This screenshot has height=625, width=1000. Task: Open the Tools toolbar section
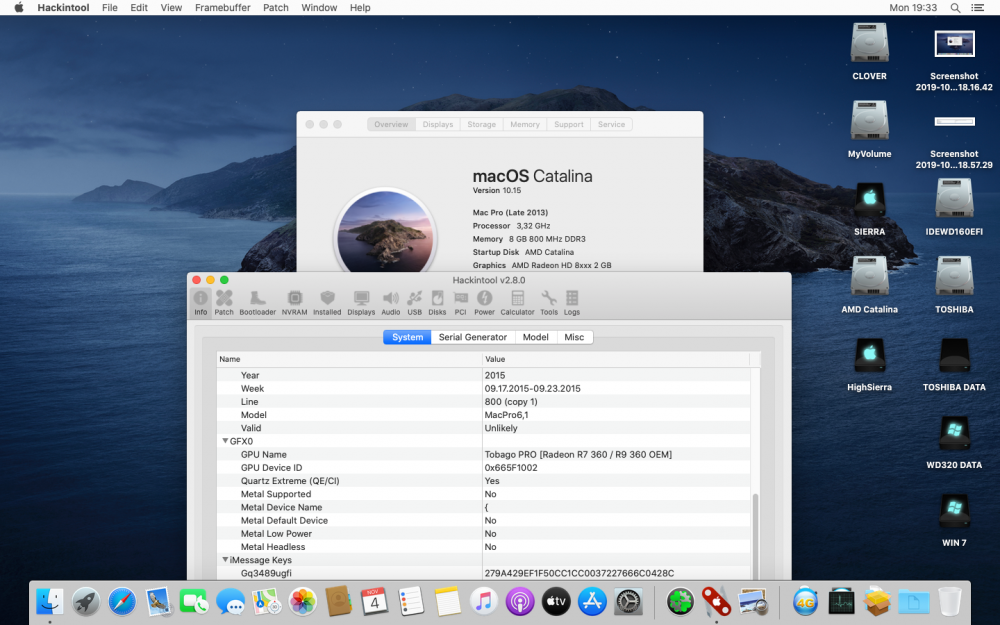coord(548,302)
